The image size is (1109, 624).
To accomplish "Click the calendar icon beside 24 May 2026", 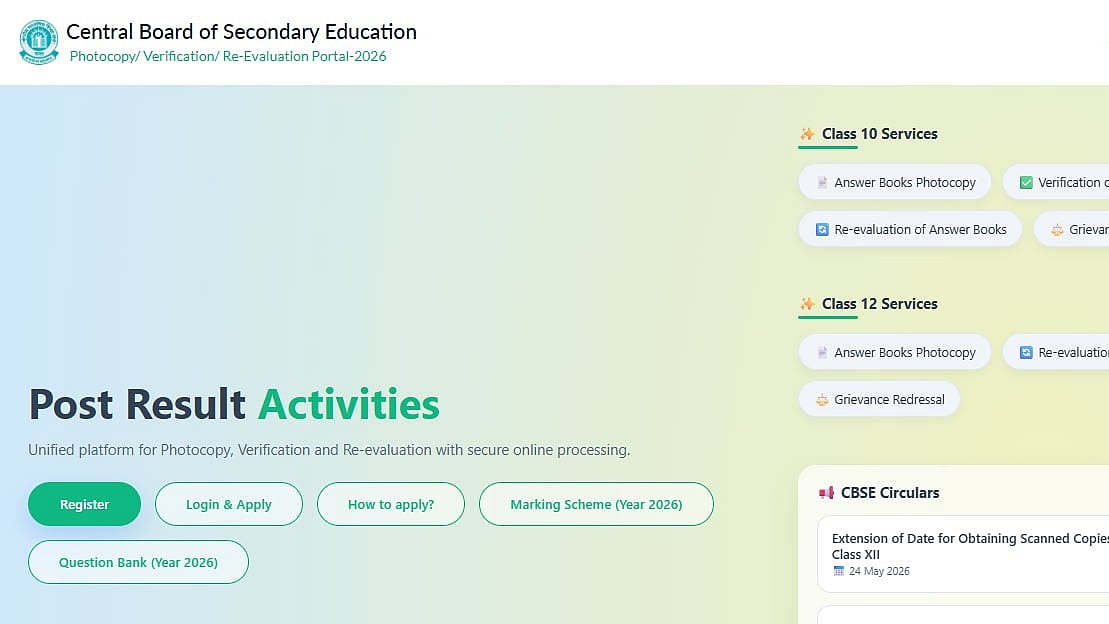I will tap(839, 571).
